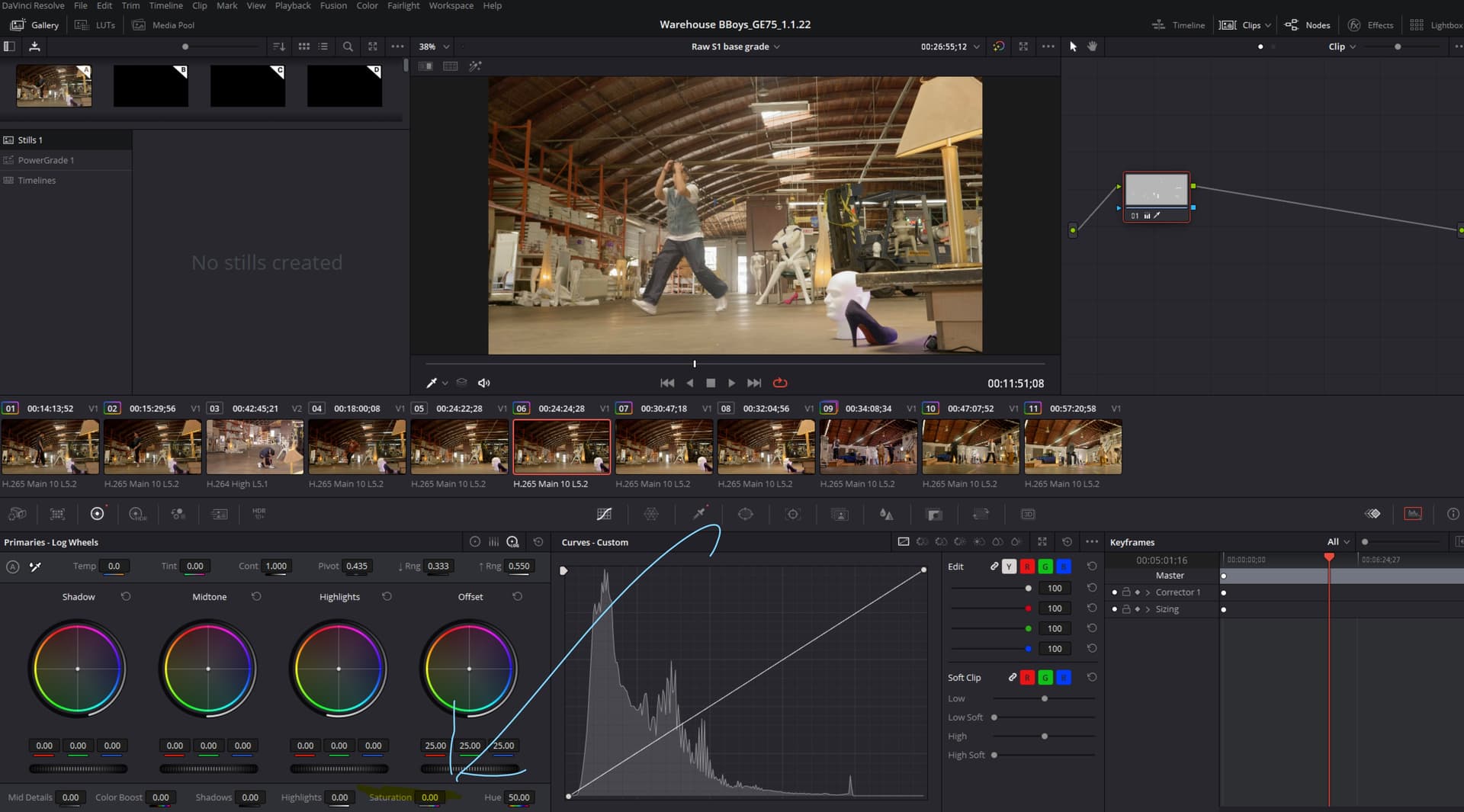Switch to the PowerGrade 1 album
The height and width of the screenshot is (812, 1464).
coord(46,160)
